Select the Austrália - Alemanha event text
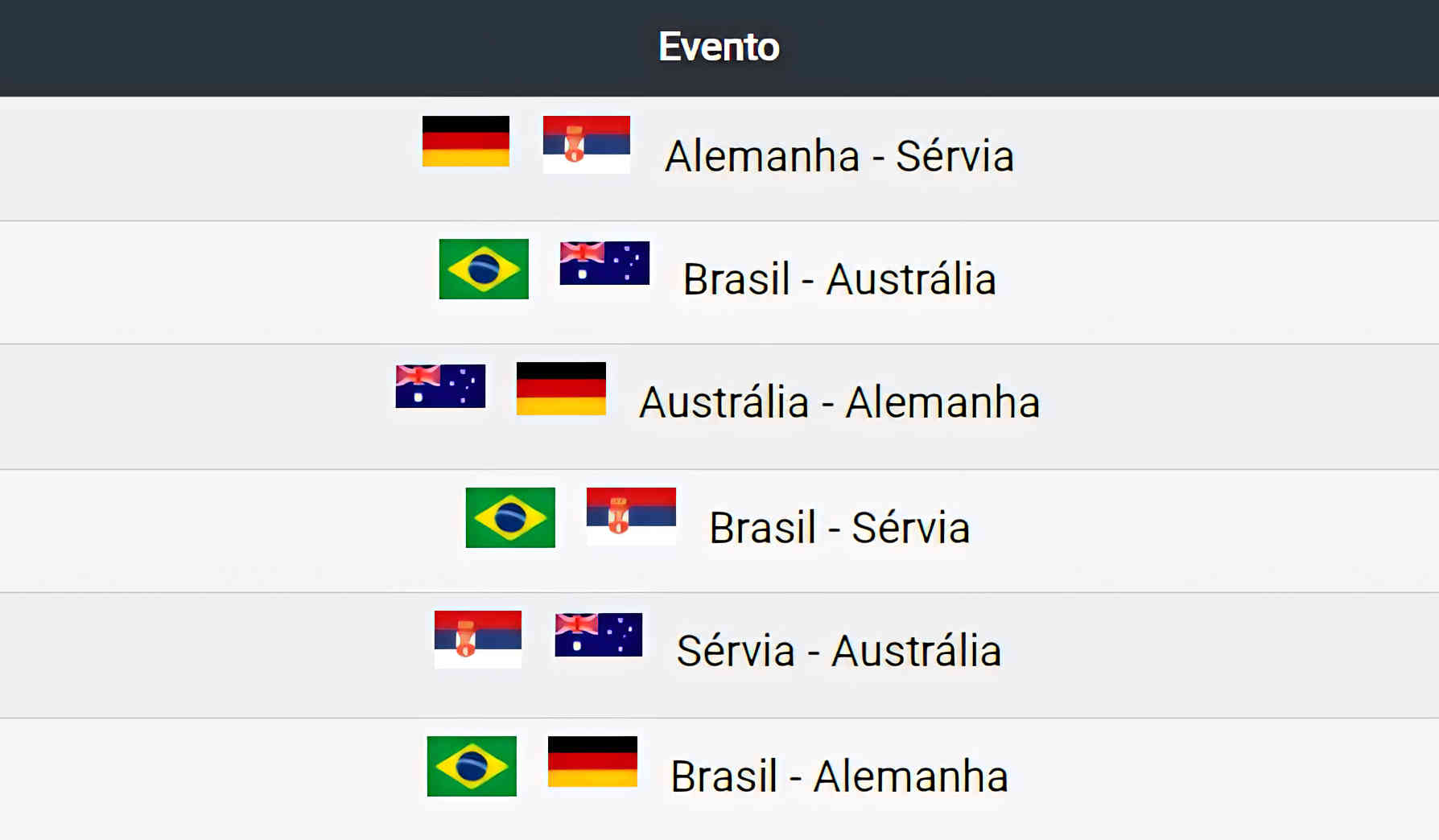Screen dimensions: 1439x840 coord(839,402)
